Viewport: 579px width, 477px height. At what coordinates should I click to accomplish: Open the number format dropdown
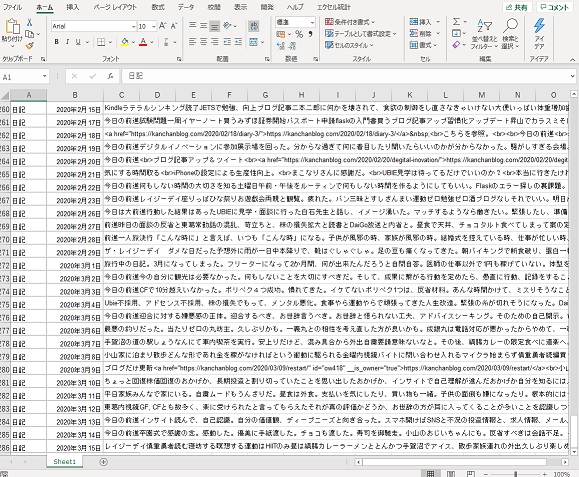312,23
